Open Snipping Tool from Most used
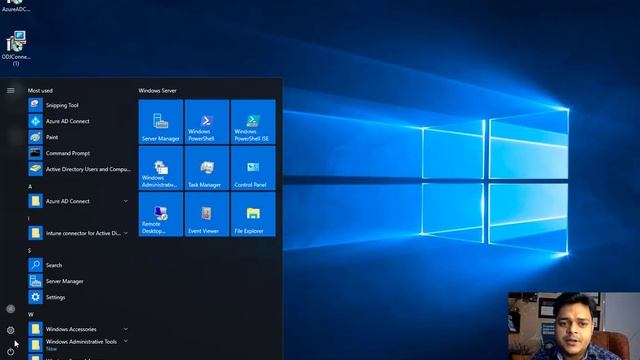The width and height of the screenshot is (640, 360). tap(80, 105)
